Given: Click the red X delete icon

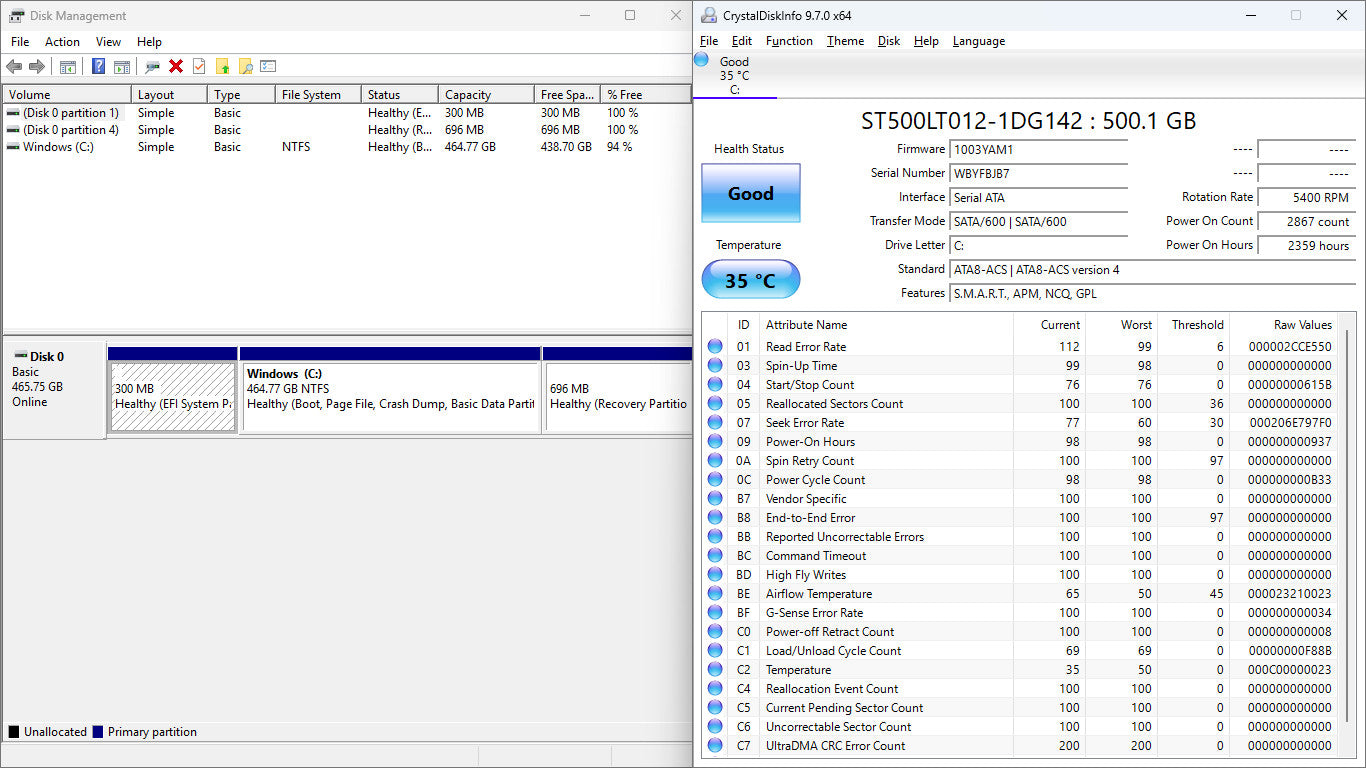Looking at the screenshot, I should pos(176,67).
